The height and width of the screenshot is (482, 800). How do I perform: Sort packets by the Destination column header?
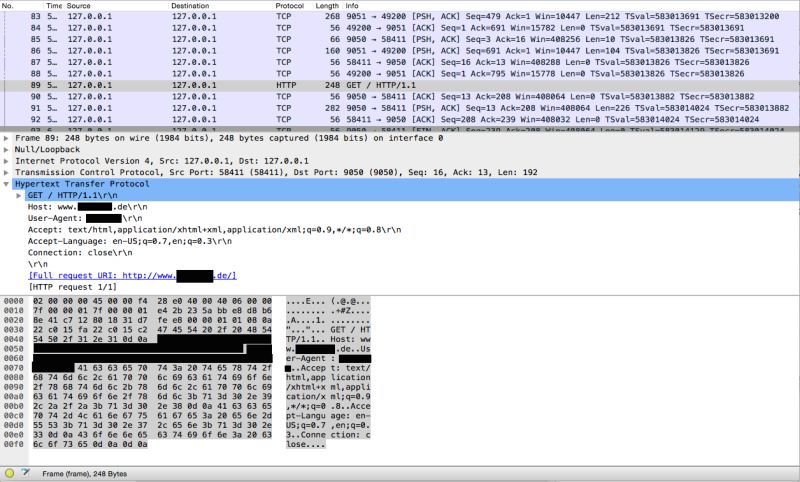click(x=190, y=6)
